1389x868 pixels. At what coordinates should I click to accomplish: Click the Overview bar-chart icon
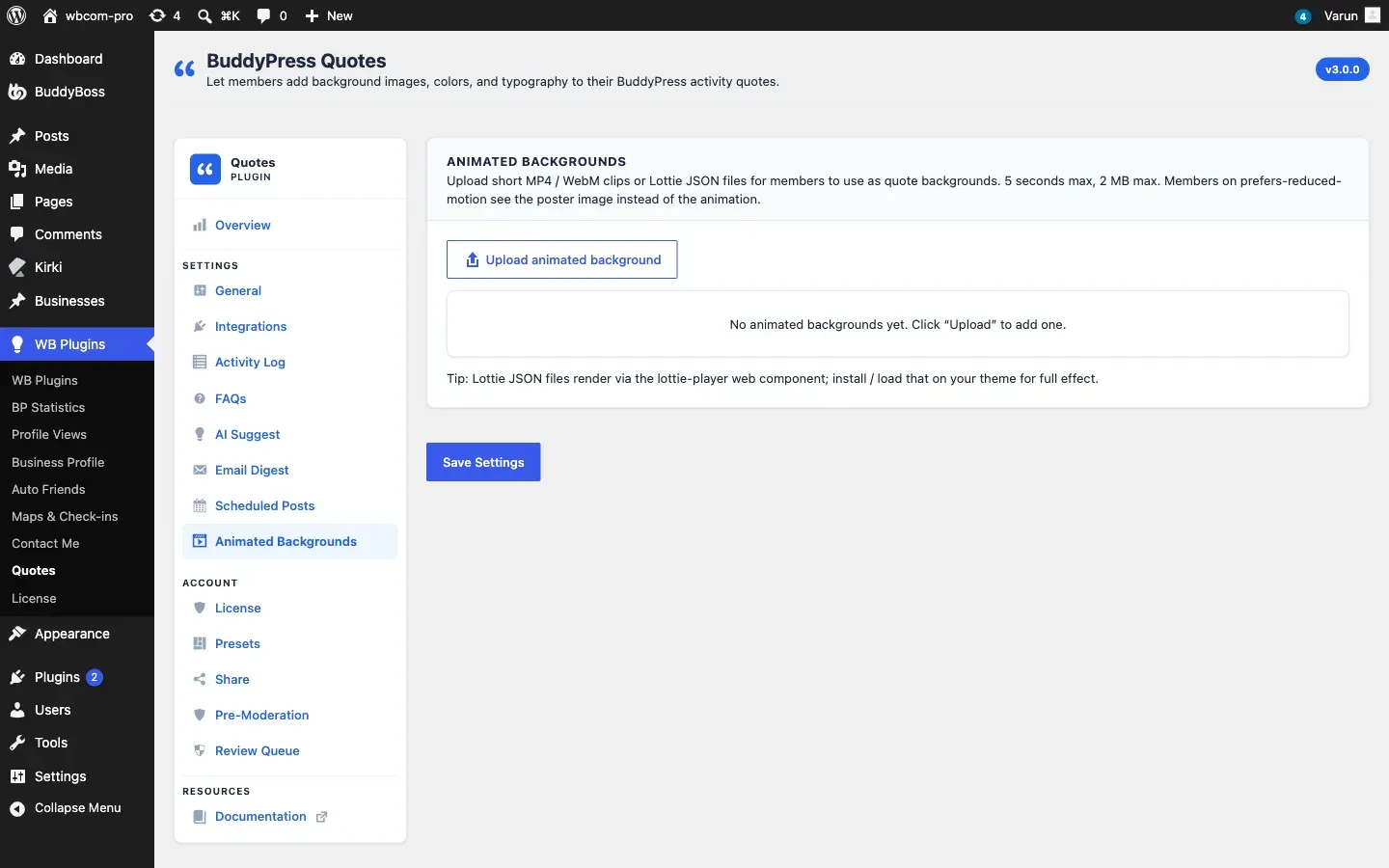(x=200, y=226)
